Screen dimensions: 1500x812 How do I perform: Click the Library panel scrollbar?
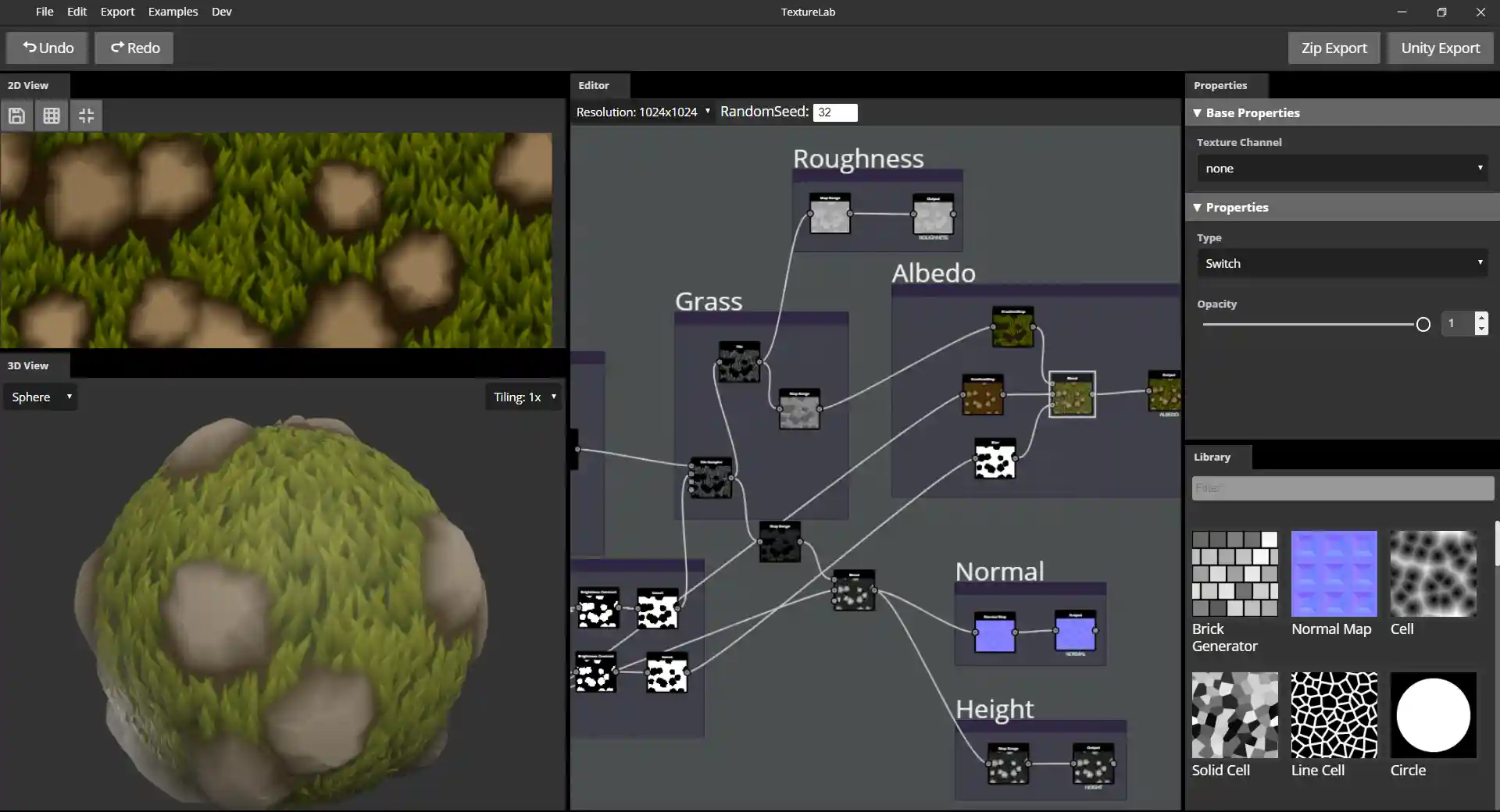1497,543
